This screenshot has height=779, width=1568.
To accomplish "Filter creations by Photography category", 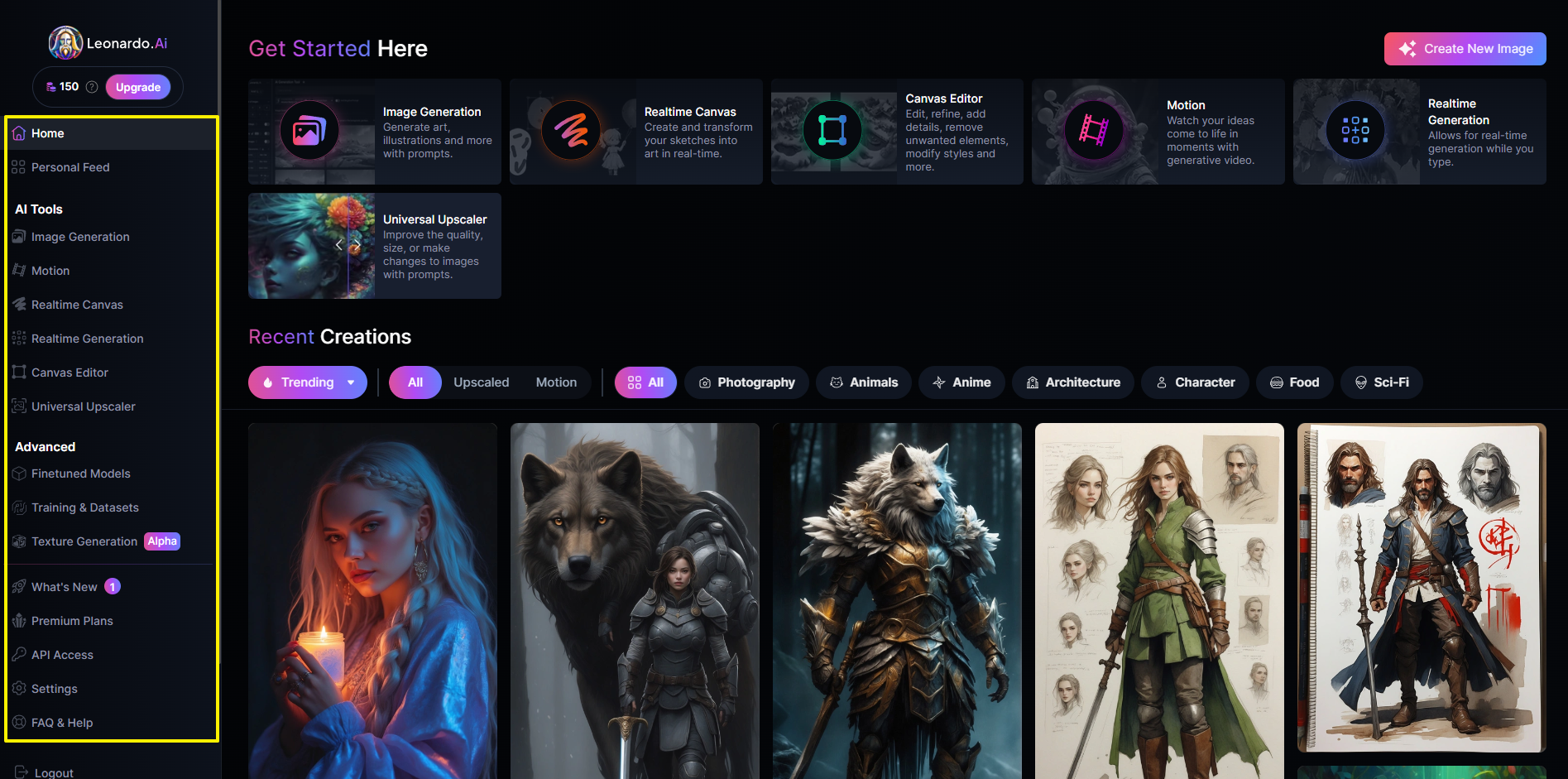I will click(746, 382).
